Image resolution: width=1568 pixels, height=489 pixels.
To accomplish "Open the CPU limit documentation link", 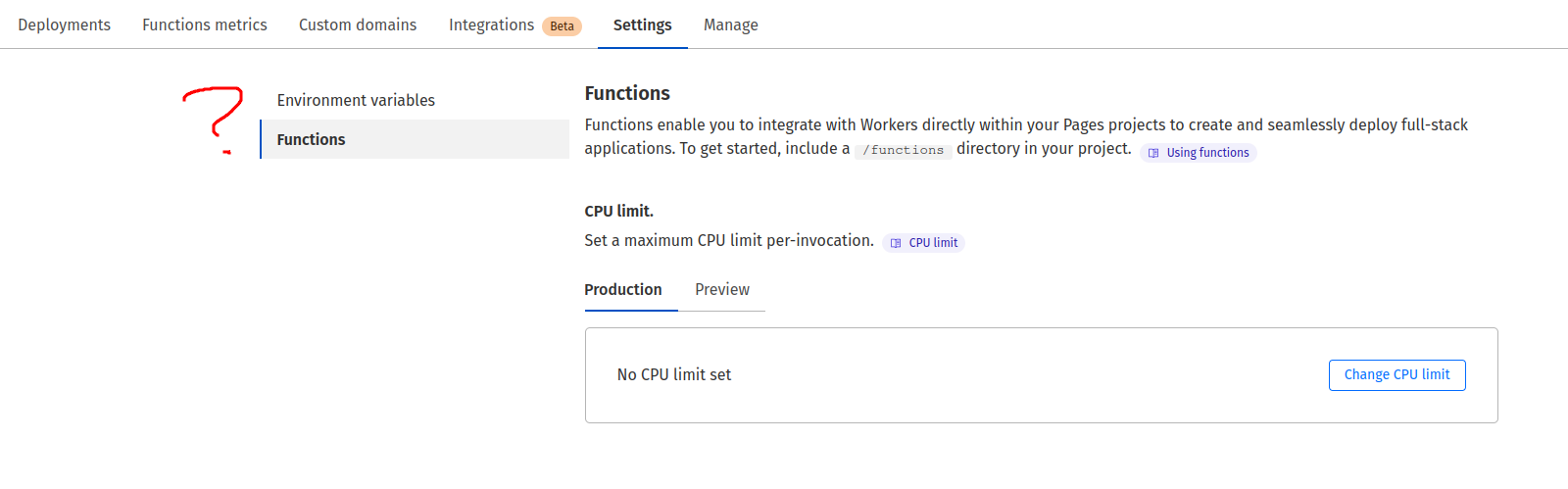I will click(933, 243).
